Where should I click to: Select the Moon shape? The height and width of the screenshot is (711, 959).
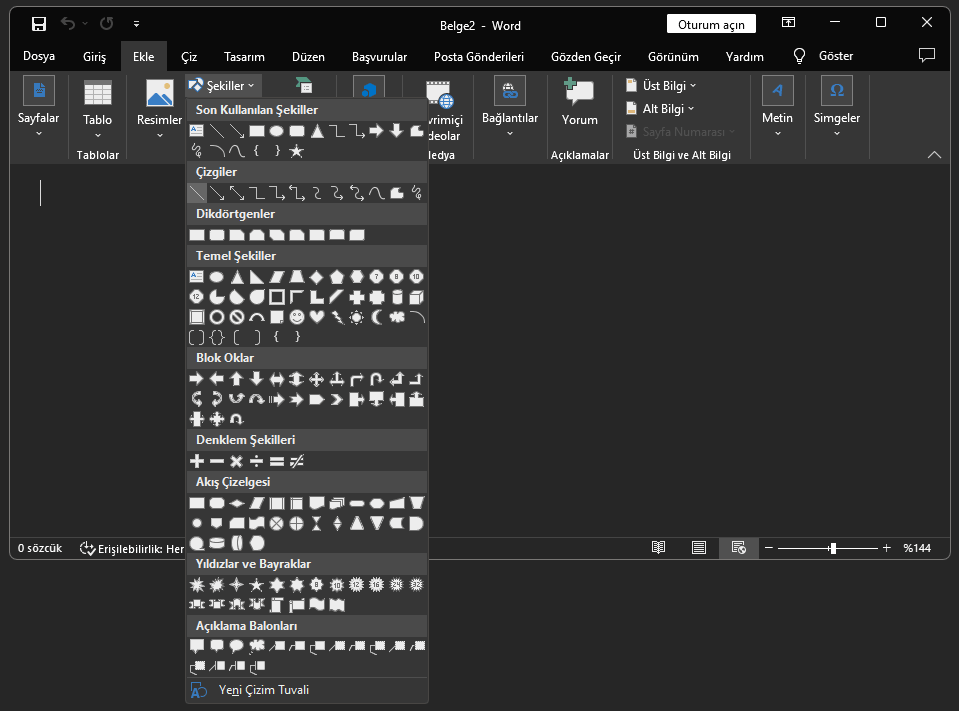[377, 317]
